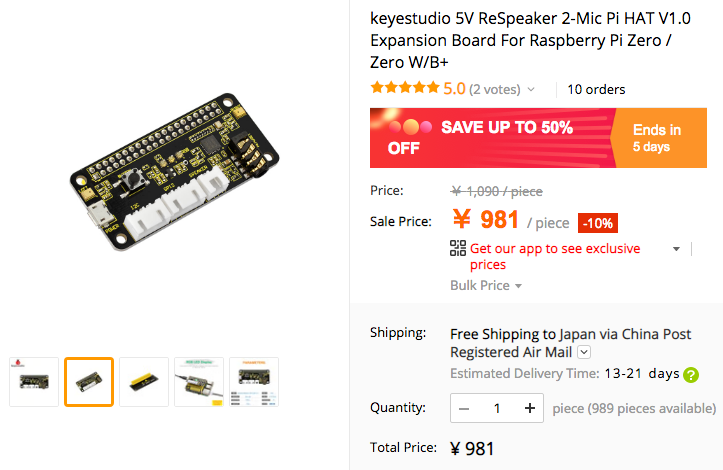Select the third thumbnail showing yellow header
The height and width of the screenshot is (470, 723).
(x=144, y=382)
